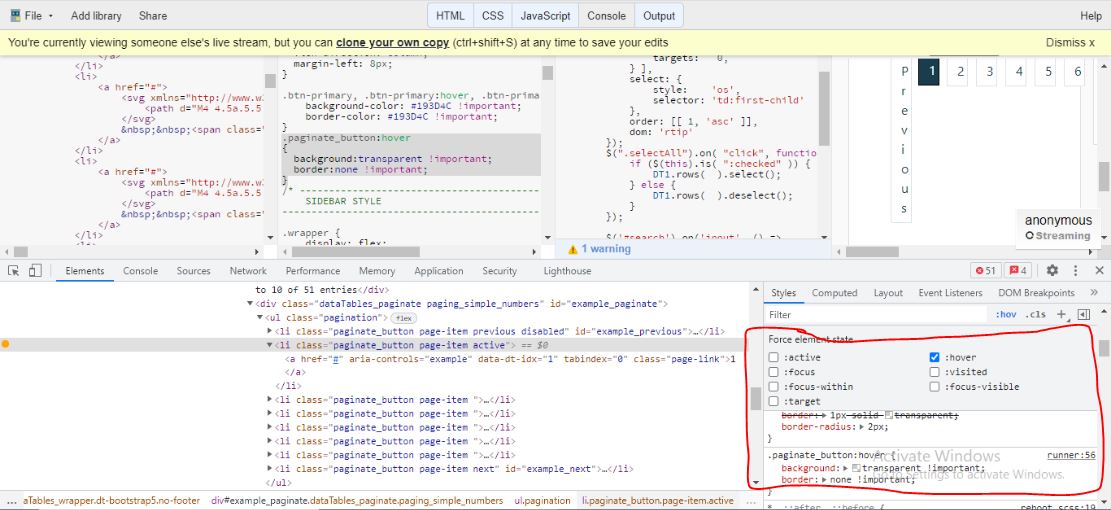Add a new style rule with plus icon

[1061, 314]
